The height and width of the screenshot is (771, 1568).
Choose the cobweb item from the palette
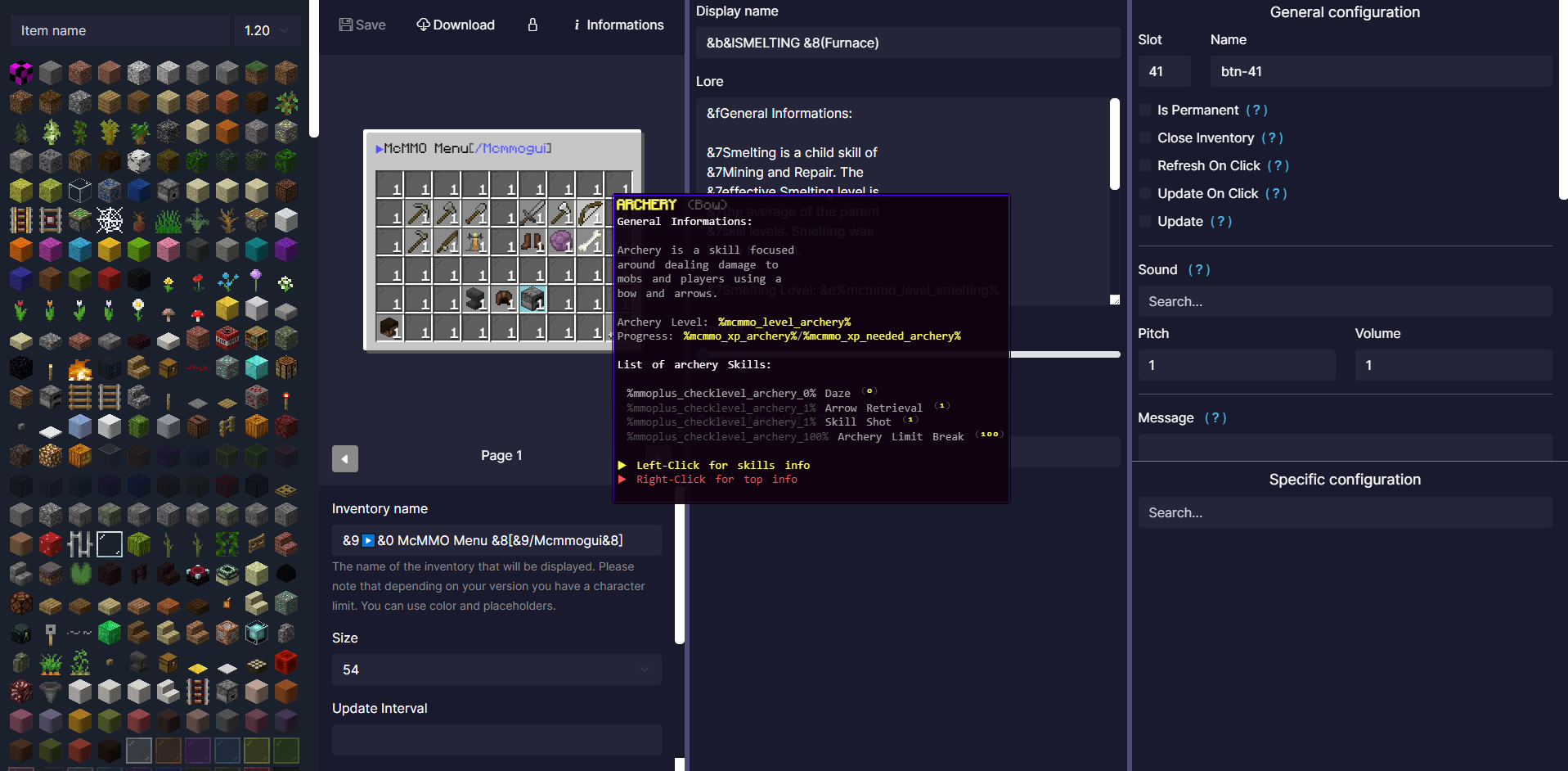coord(110,219)
